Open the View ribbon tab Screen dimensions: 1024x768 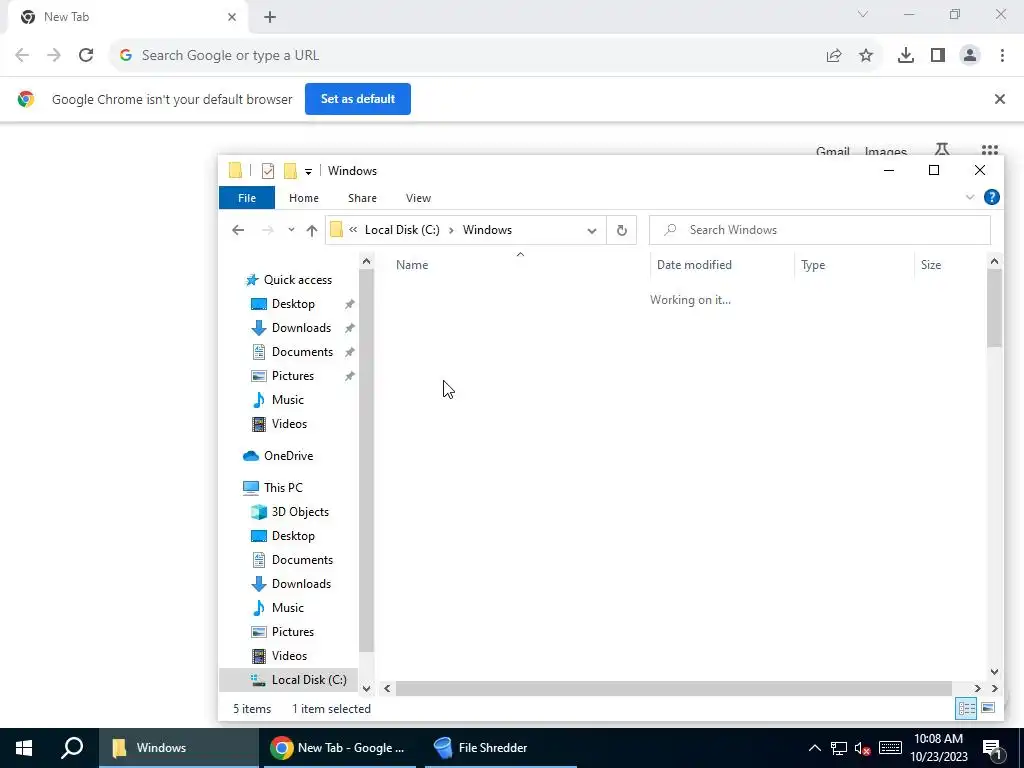pos(418,198)
